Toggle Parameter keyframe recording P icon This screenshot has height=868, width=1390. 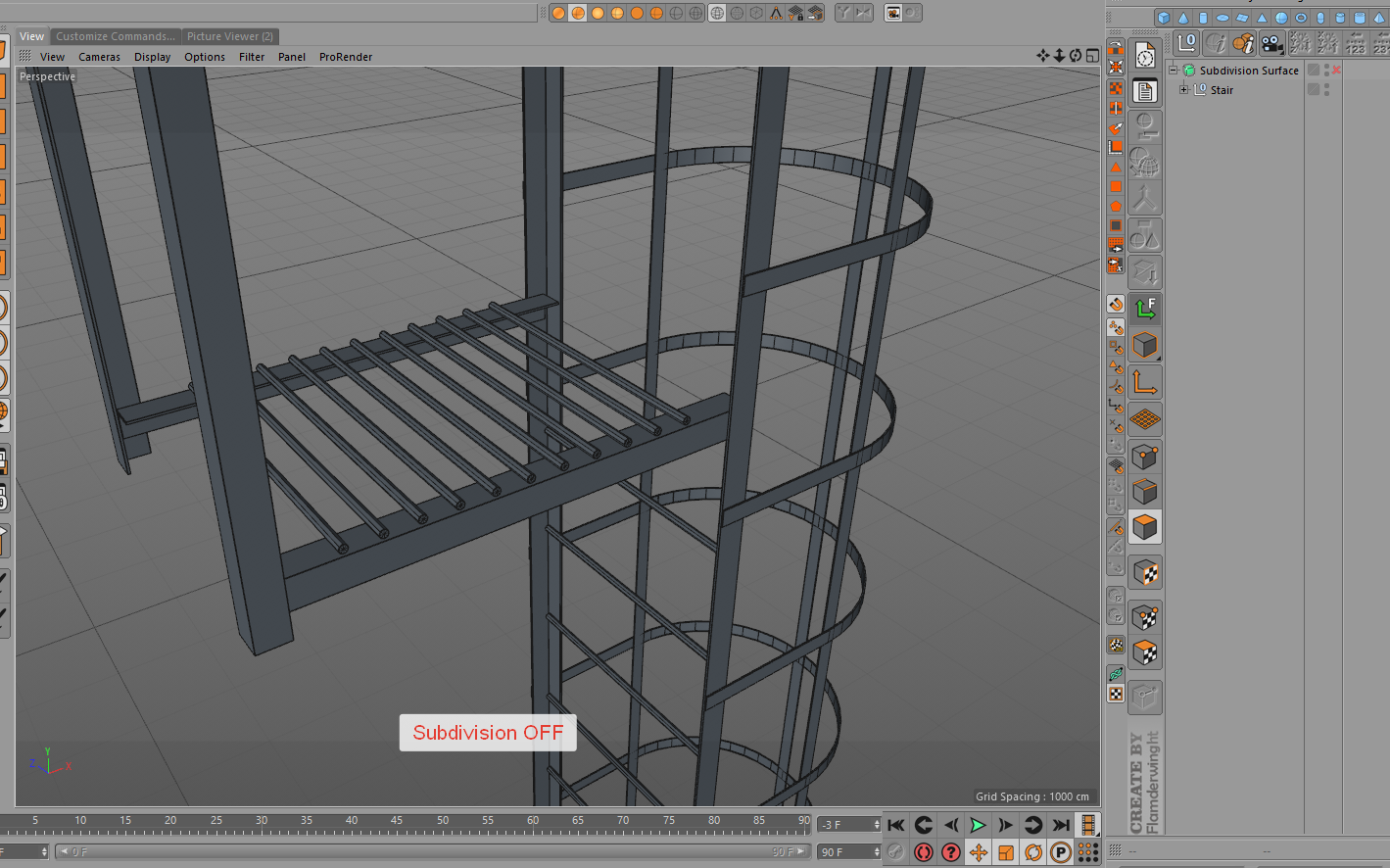pos(1061,852)
